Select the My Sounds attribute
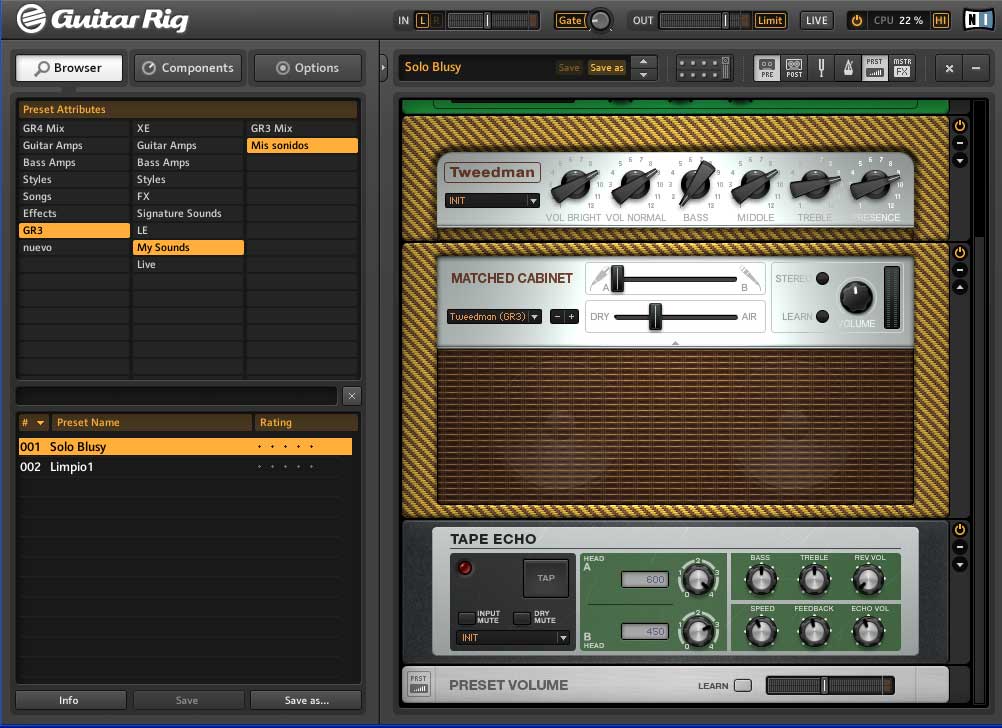Viewport: 1002px width, 728px height. click(189, 247)
